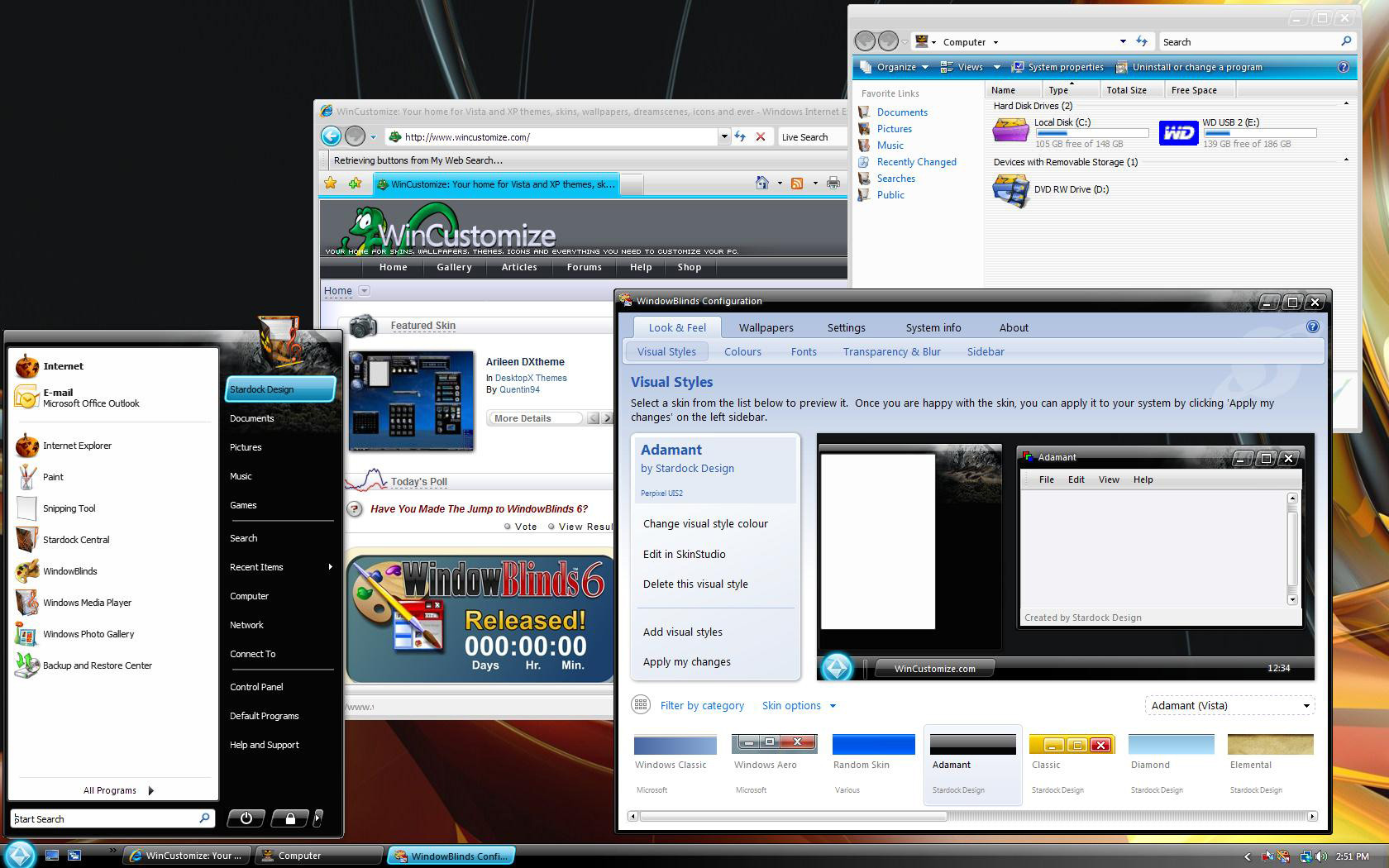Select the Windows Classic skin swatch
The image size is (1389, 868).
[x=675, y=744]
